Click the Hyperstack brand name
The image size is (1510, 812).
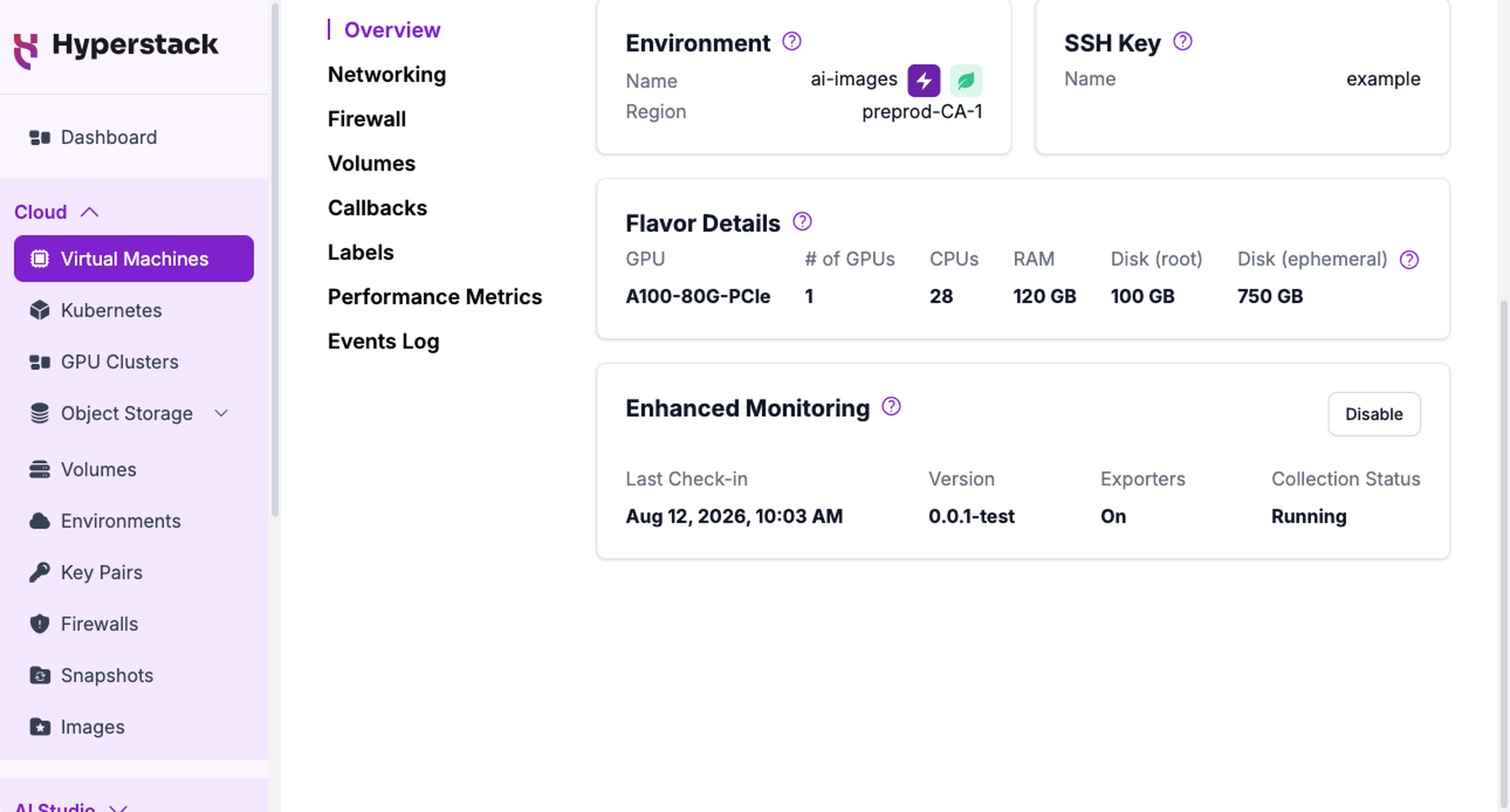click(x=135, y=44)
